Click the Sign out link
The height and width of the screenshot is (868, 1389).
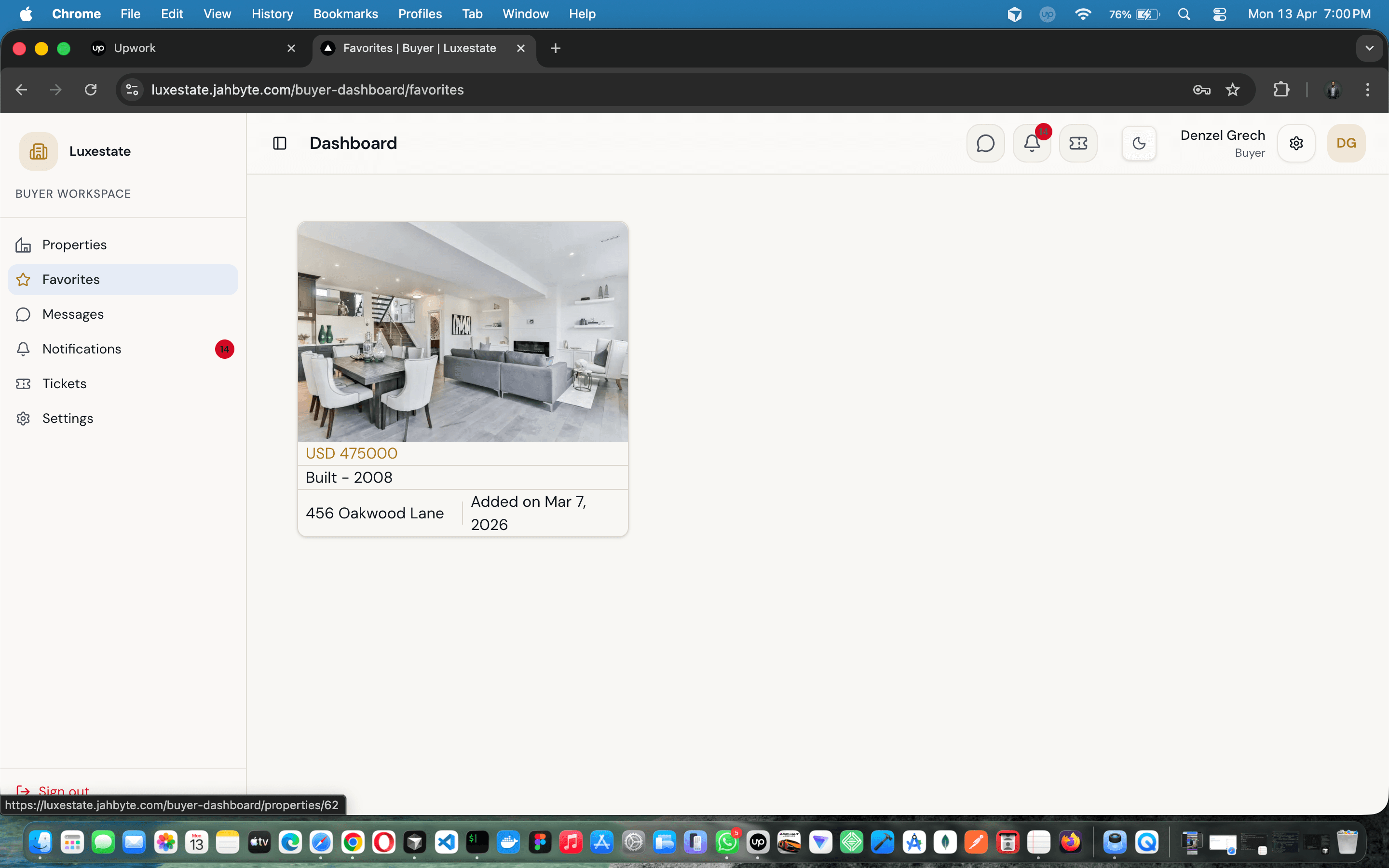[x=63, y=790]
